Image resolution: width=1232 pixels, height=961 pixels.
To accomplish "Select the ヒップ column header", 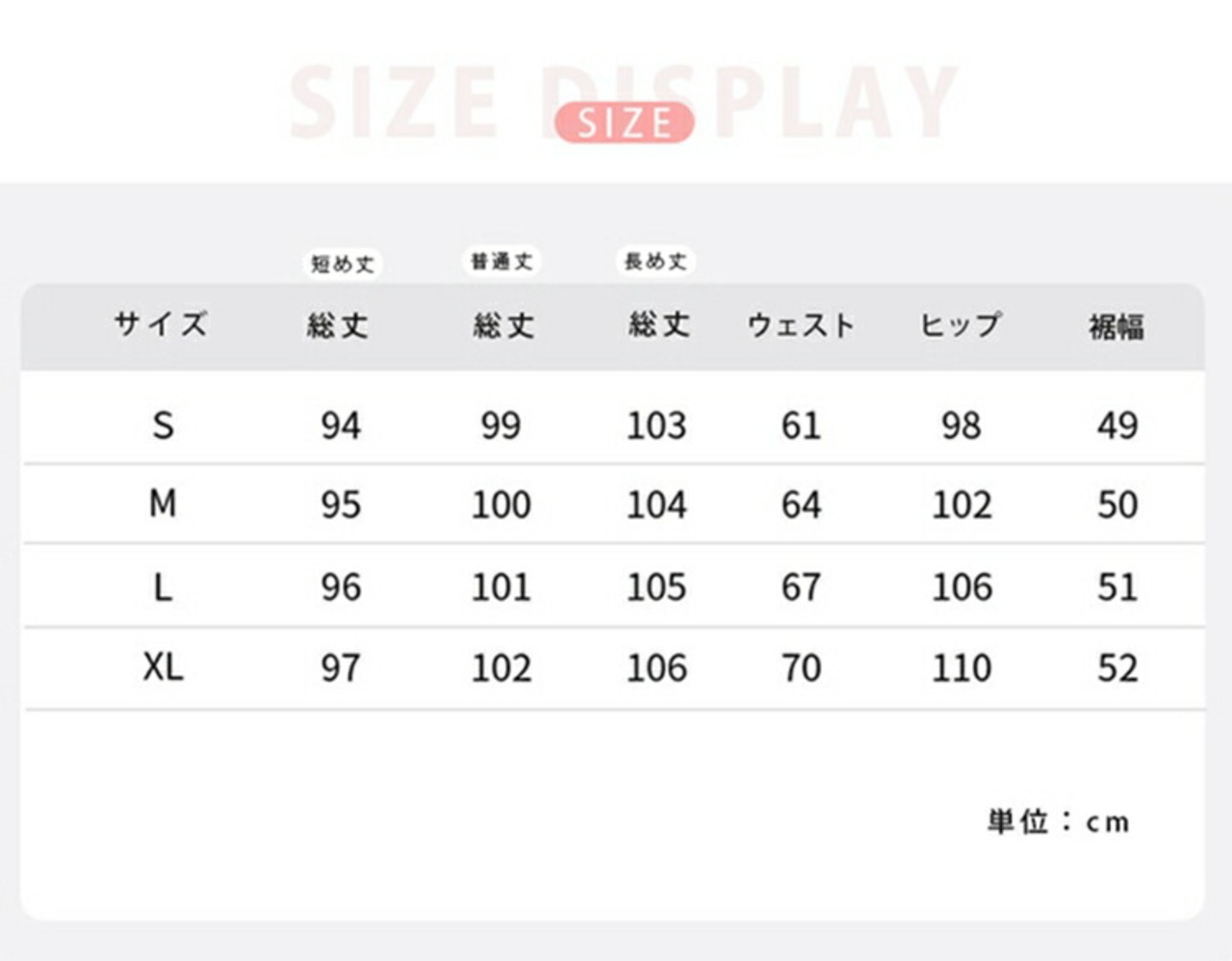I will click(961, 325).
